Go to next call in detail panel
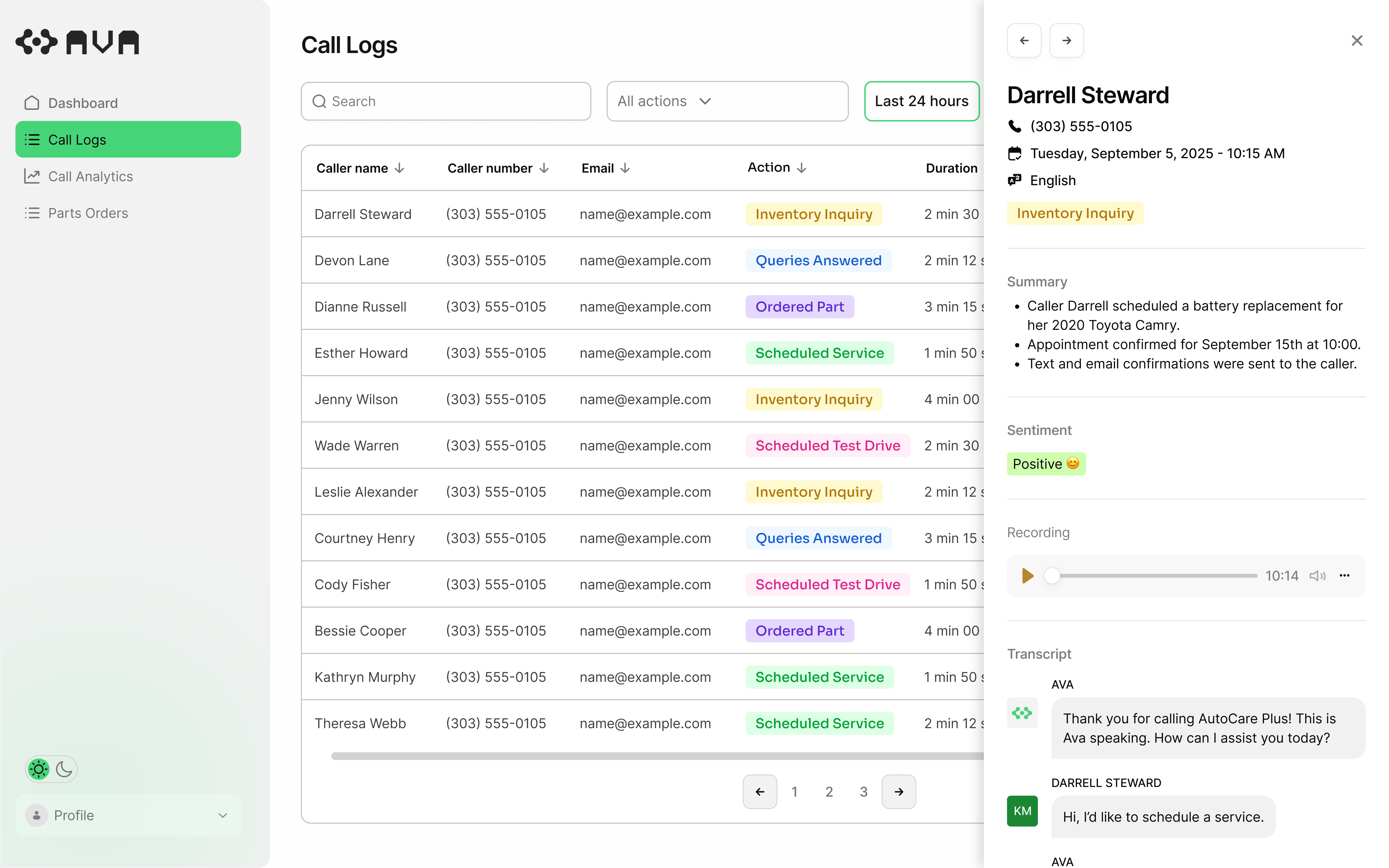This screenshot has height=868, width=1389. 1066,40
